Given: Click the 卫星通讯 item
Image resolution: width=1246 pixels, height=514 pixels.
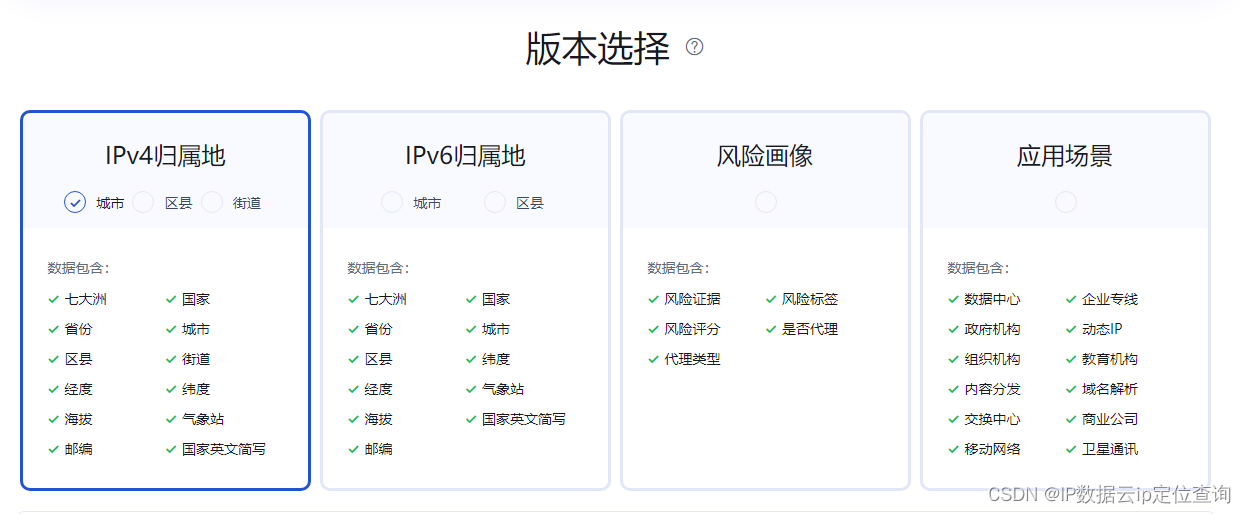Looking at the screenshot, I should tap(1110, 449).
